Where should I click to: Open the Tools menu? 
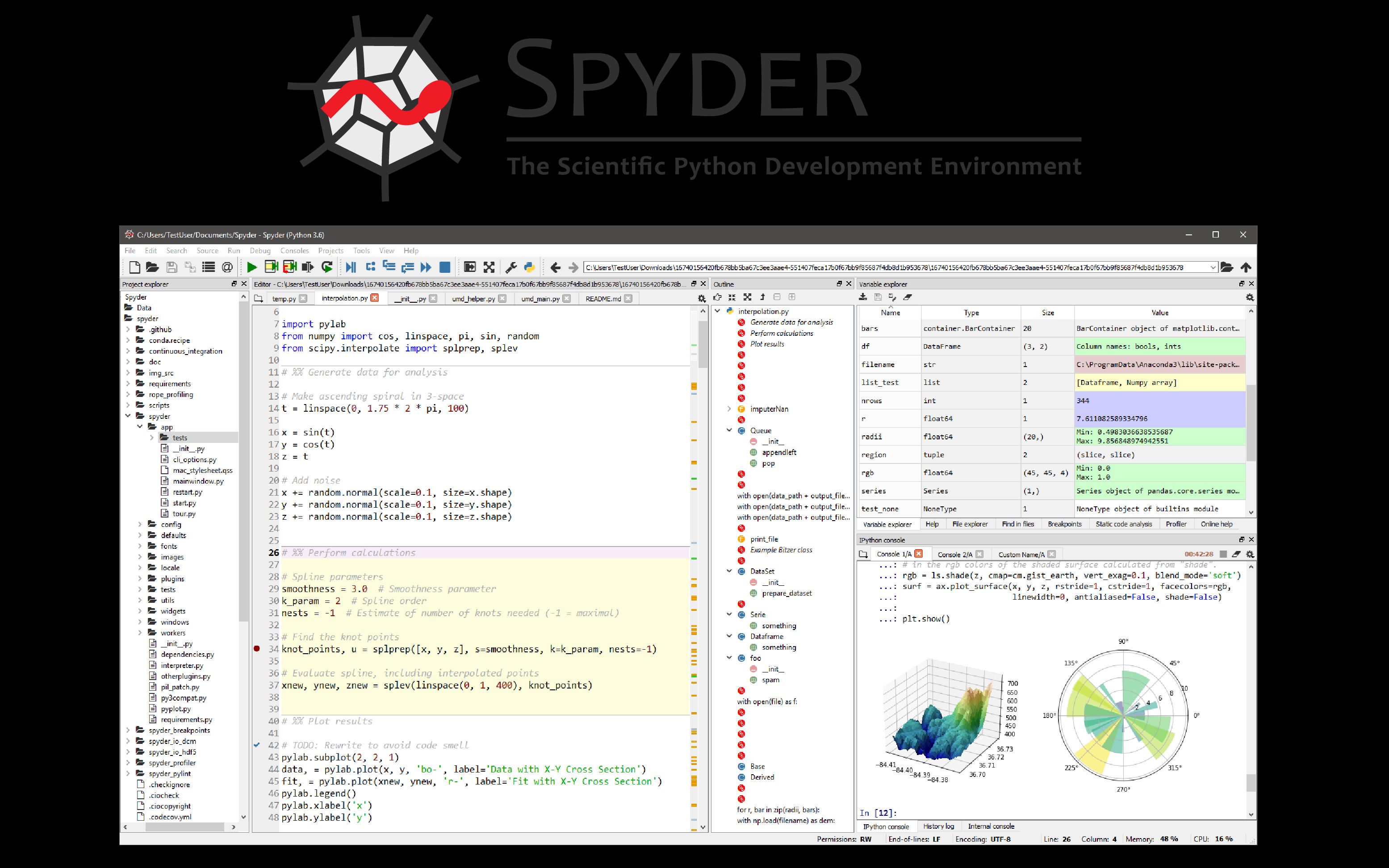pyautogui.click(x=362, y=251)
